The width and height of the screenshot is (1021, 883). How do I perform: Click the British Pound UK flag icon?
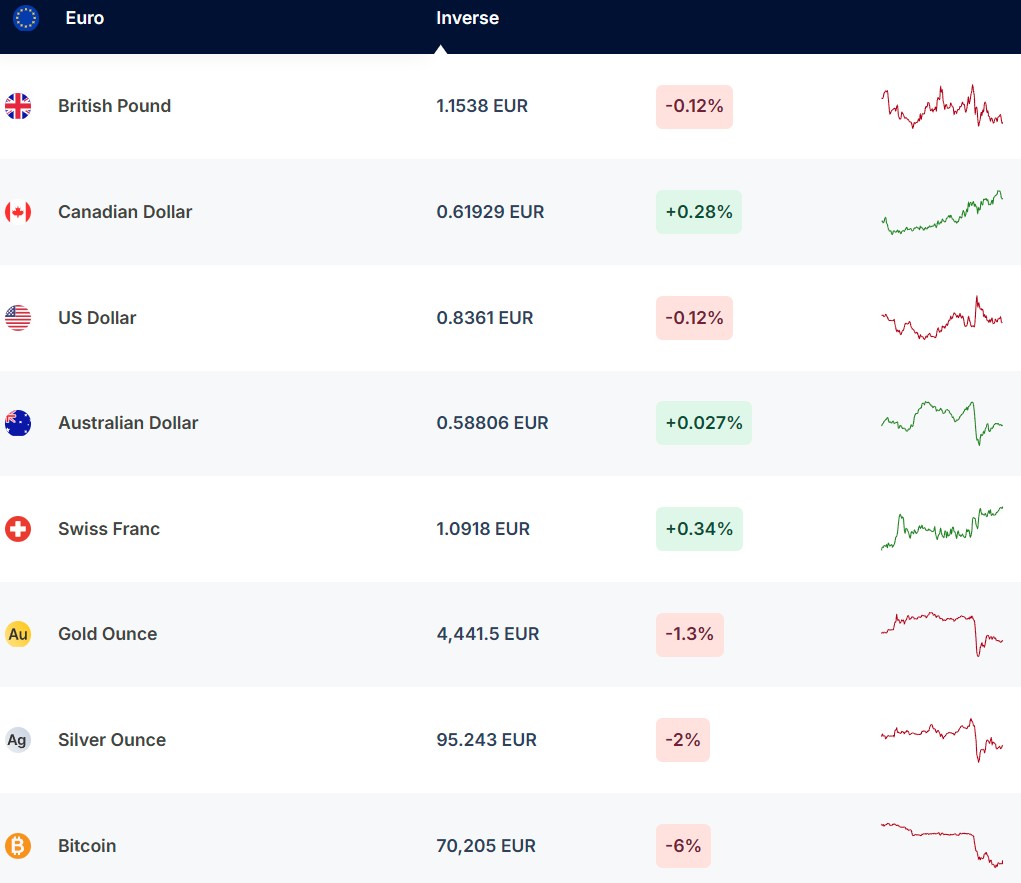[18, 106]
